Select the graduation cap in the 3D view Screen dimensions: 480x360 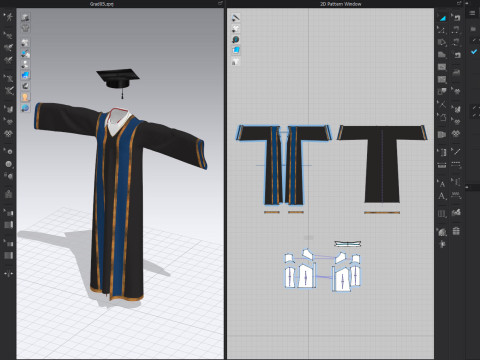pos(118,80)
